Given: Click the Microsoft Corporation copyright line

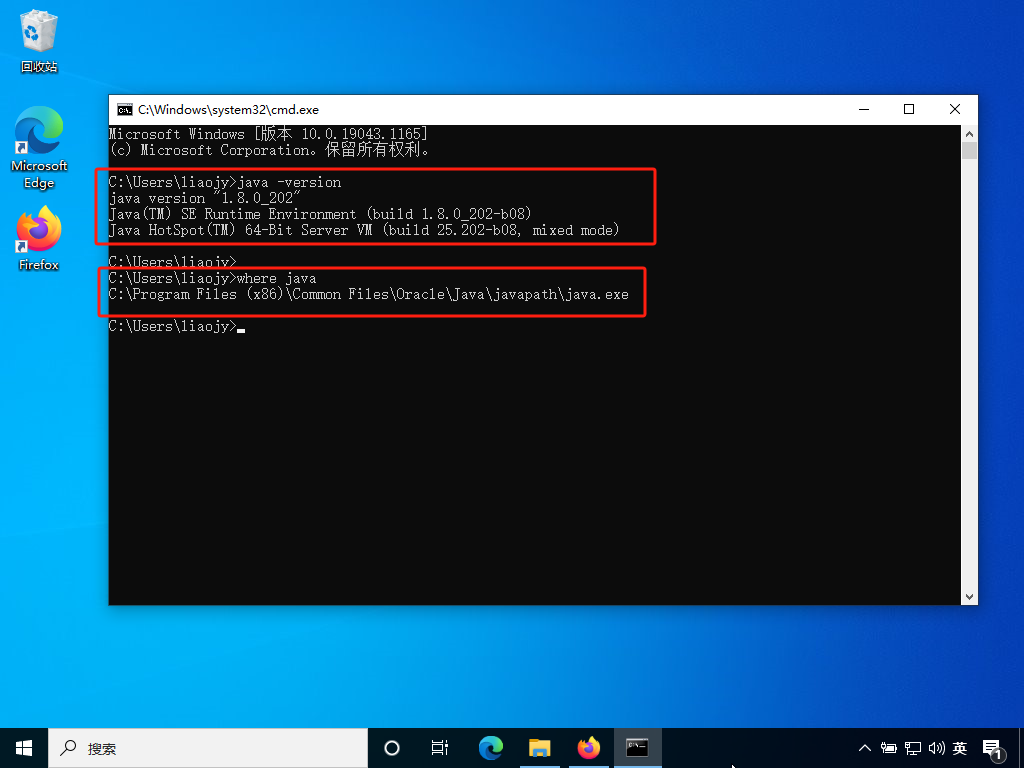Looking at the screenshot, I should [x=268, y=150].
